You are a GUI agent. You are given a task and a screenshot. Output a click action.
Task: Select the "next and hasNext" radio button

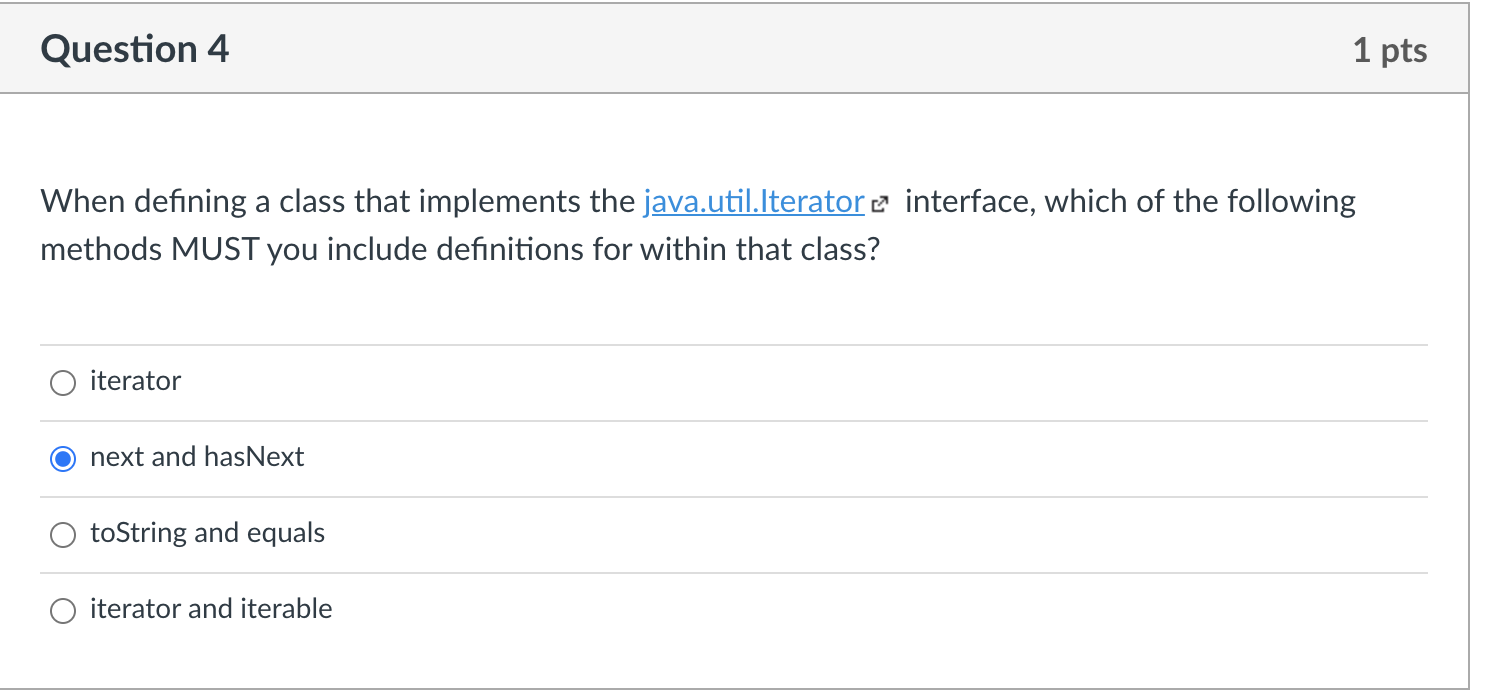click(x=63, y=459)
